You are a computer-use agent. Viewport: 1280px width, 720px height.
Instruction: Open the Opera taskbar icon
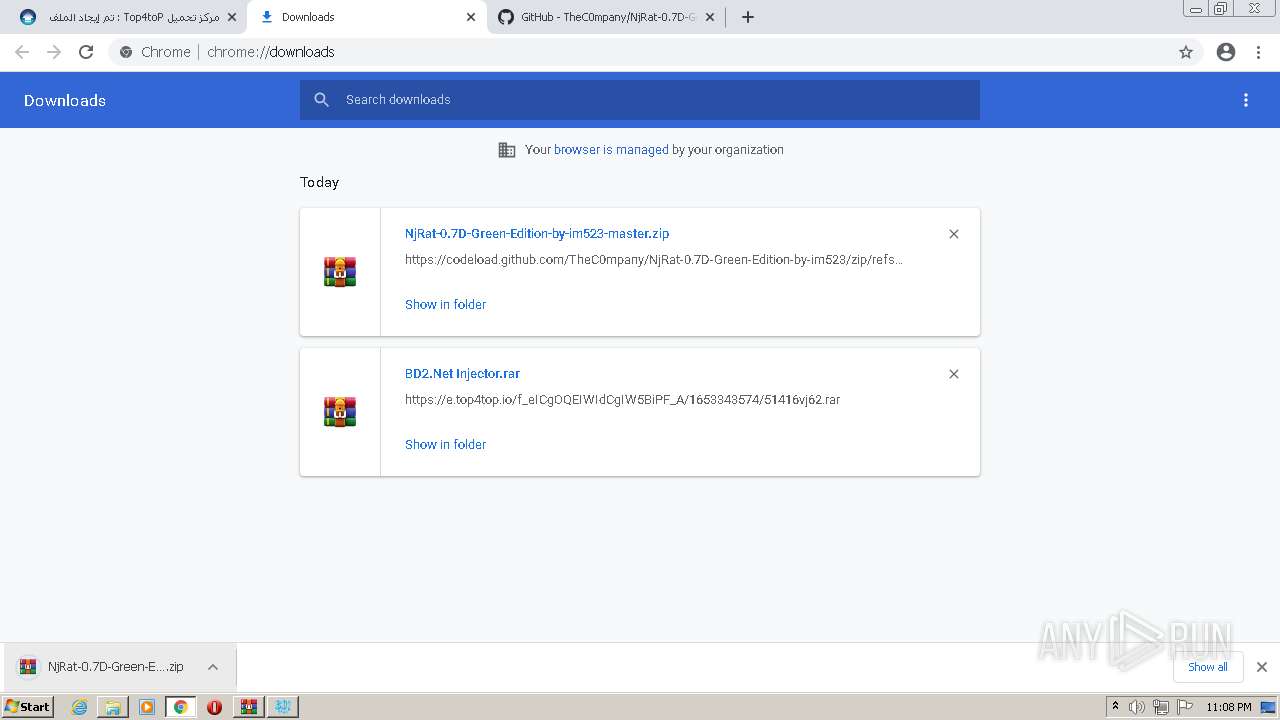click(214, 707)
